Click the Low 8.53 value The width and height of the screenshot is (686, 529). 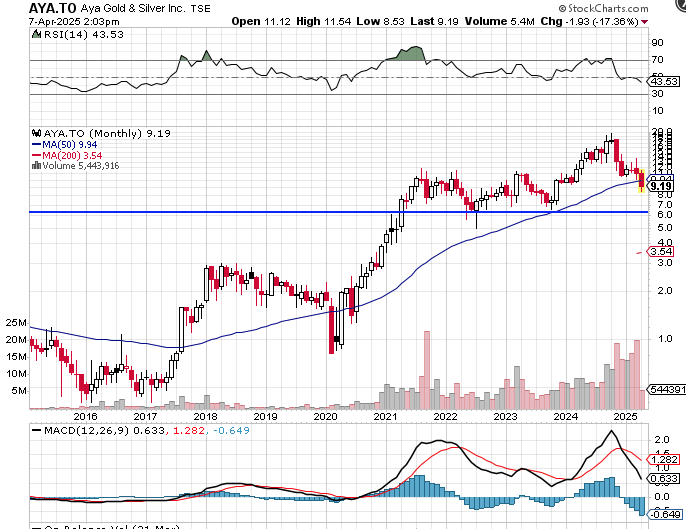pos(380,21)
